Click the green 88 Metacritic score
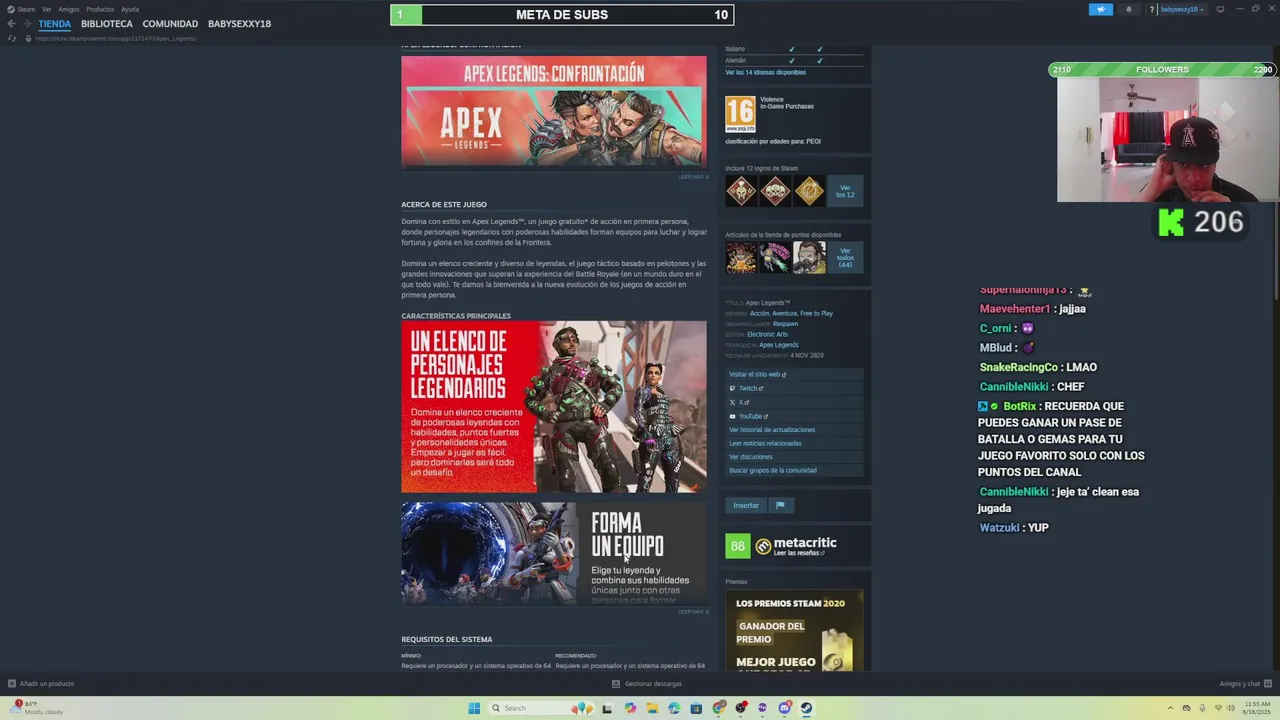1280x720 pixels. [x=737, y=546]
